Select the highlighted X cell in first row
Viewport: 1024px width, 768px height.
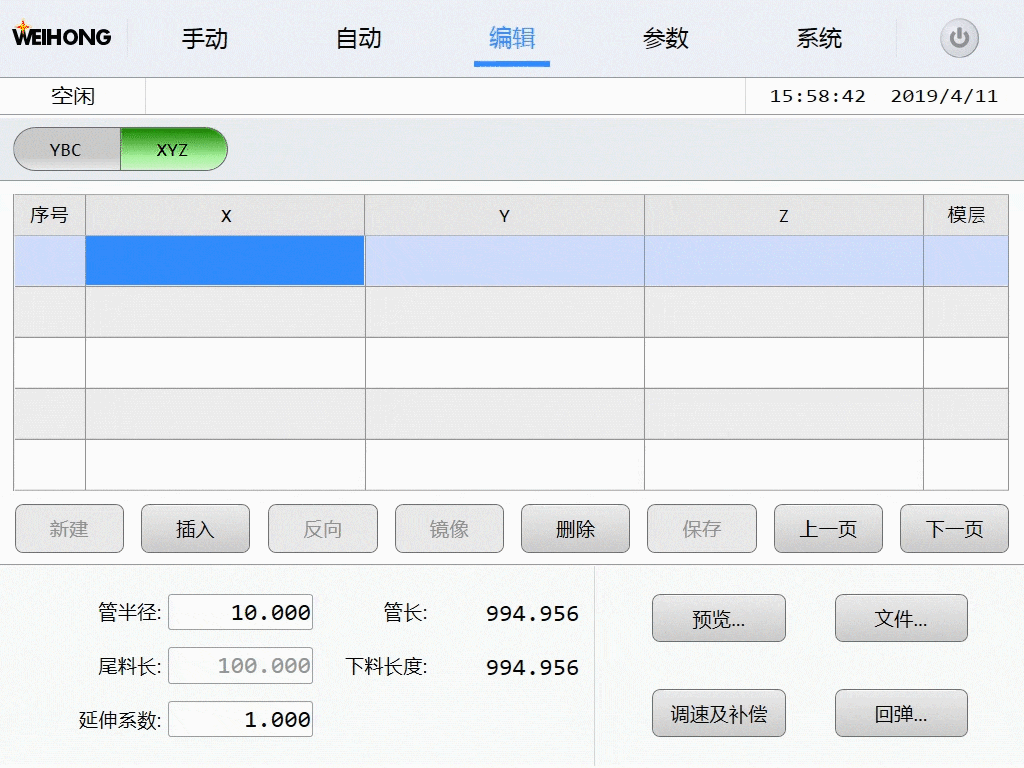pyautogui.click(x=225, y=261)
